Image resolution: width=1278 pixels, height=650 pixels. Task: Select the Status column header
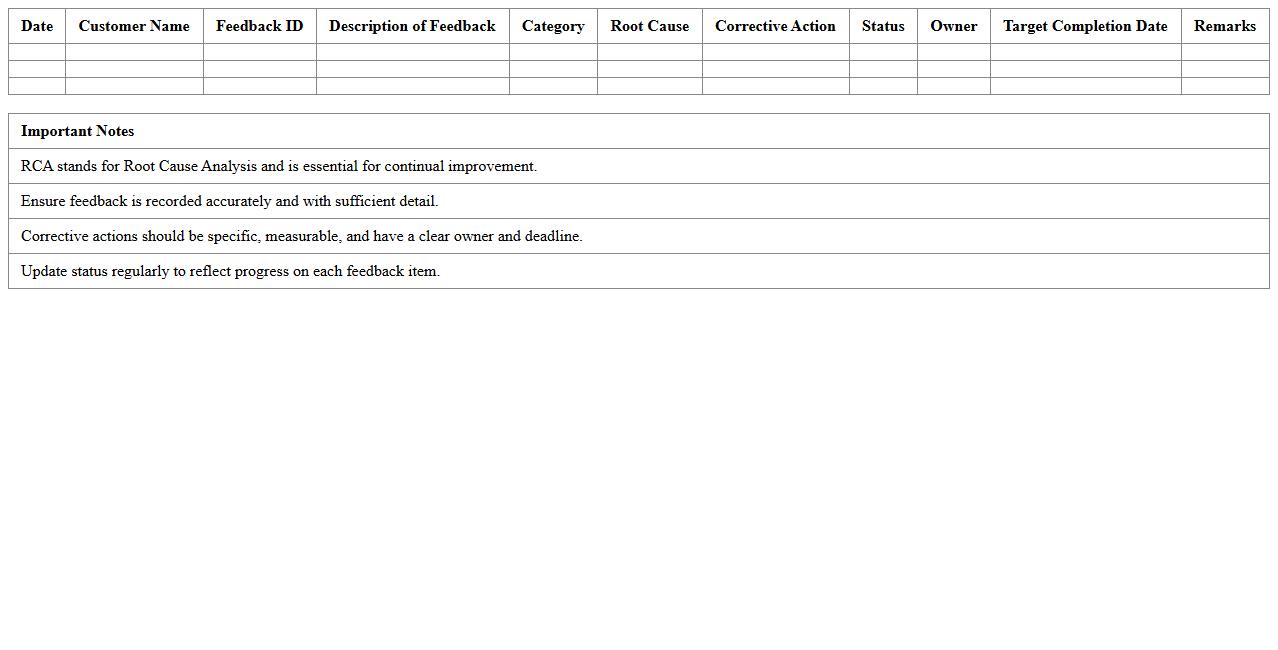pos(883,26)
